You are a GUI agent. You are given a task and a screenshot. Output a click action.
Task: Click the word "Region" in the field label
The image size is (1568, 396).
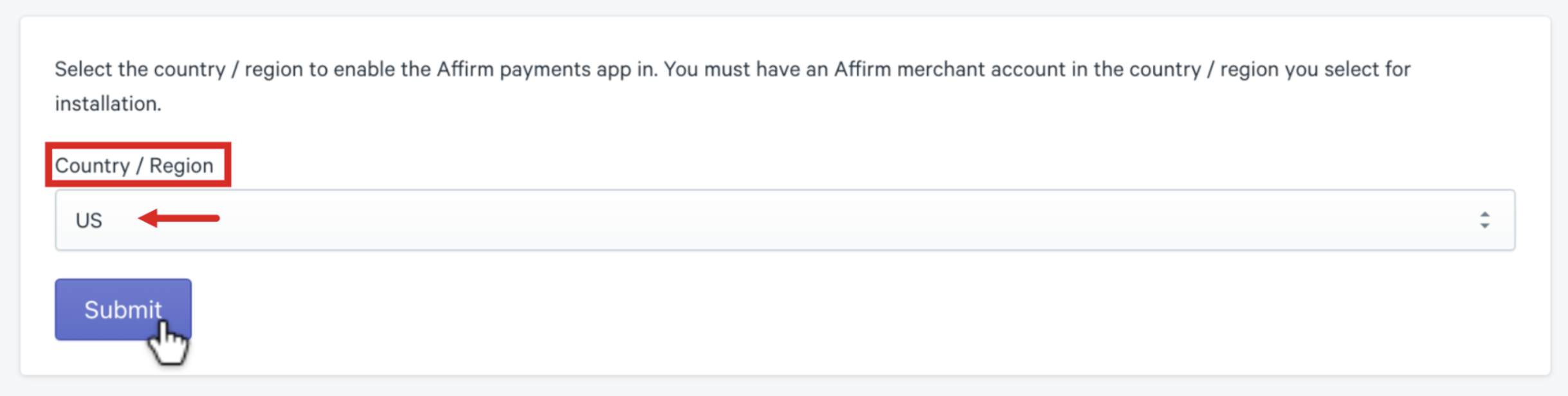click(181, 166)
